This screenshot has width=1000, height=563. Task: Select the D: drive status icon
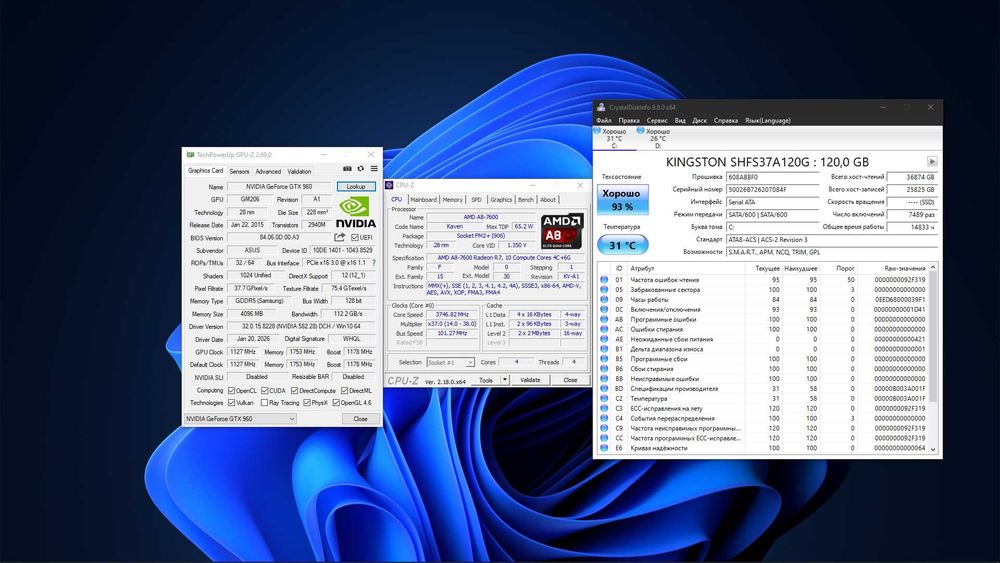640,131
